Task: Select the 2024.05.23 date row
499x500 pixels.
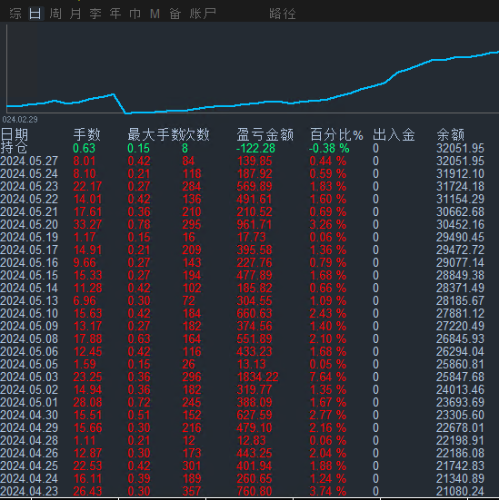Action: point(29,186)
